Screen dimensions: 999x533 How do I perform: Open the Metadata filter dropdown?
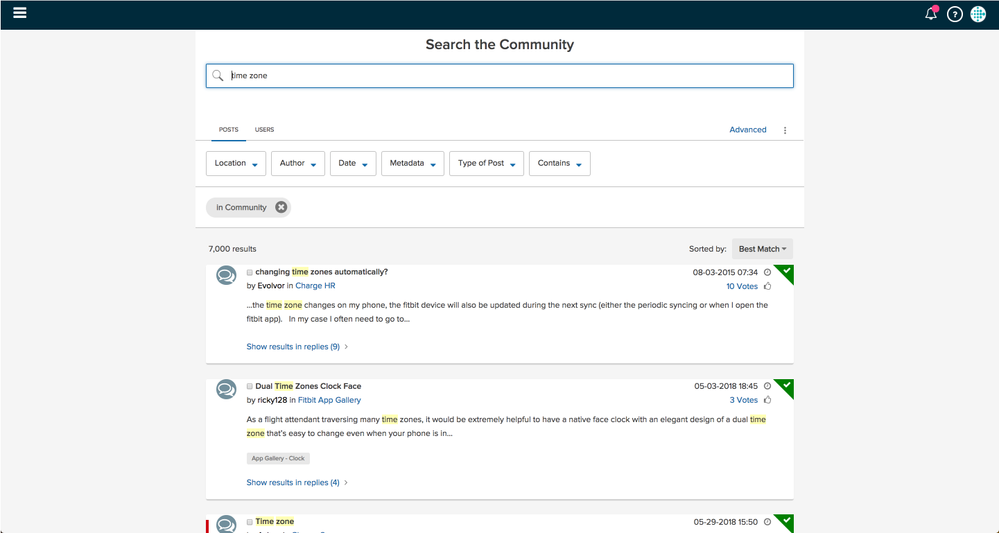coord(412,163)
